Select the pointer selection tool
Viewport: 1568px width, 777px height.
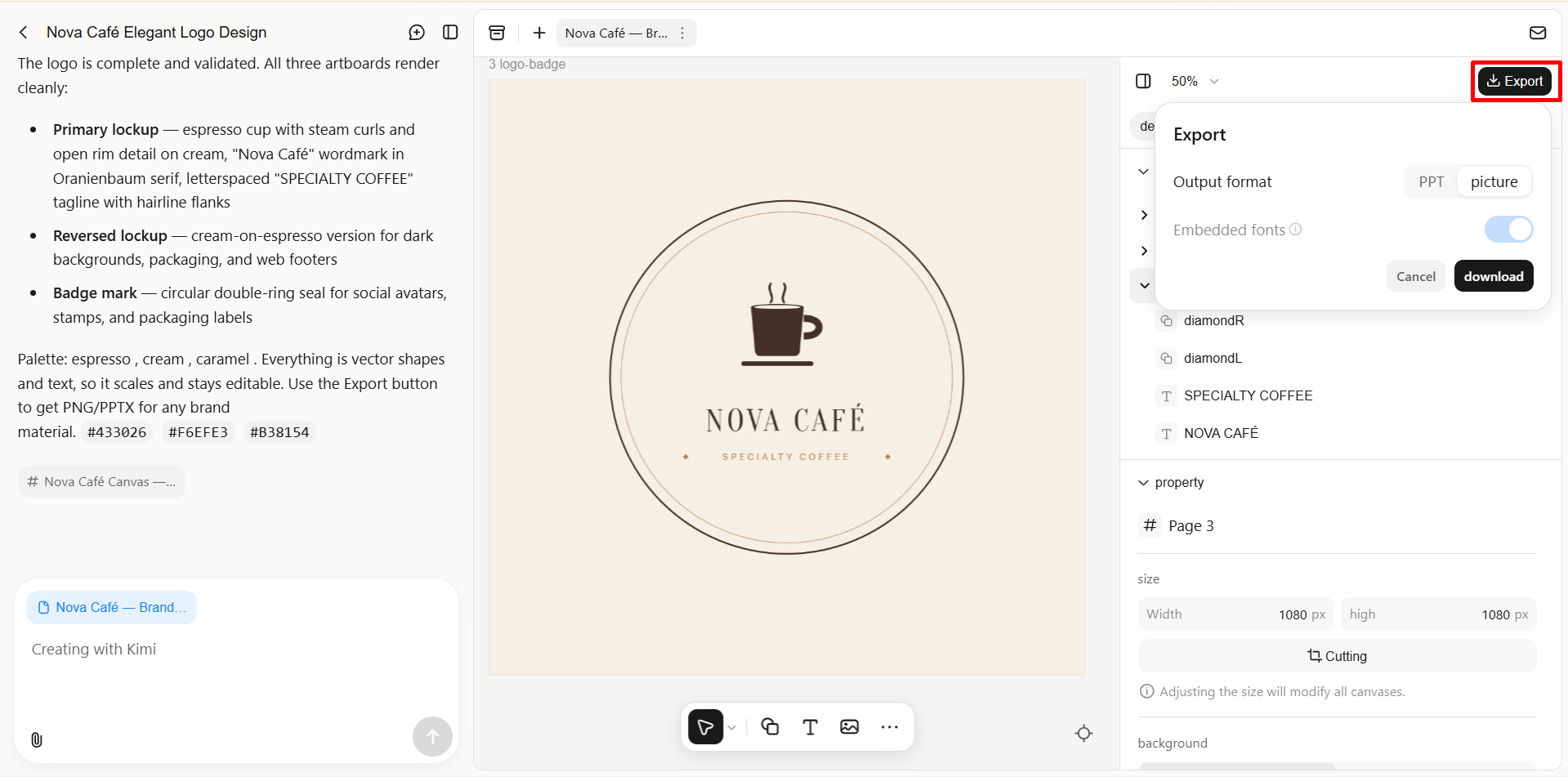(x=706, y=727)
